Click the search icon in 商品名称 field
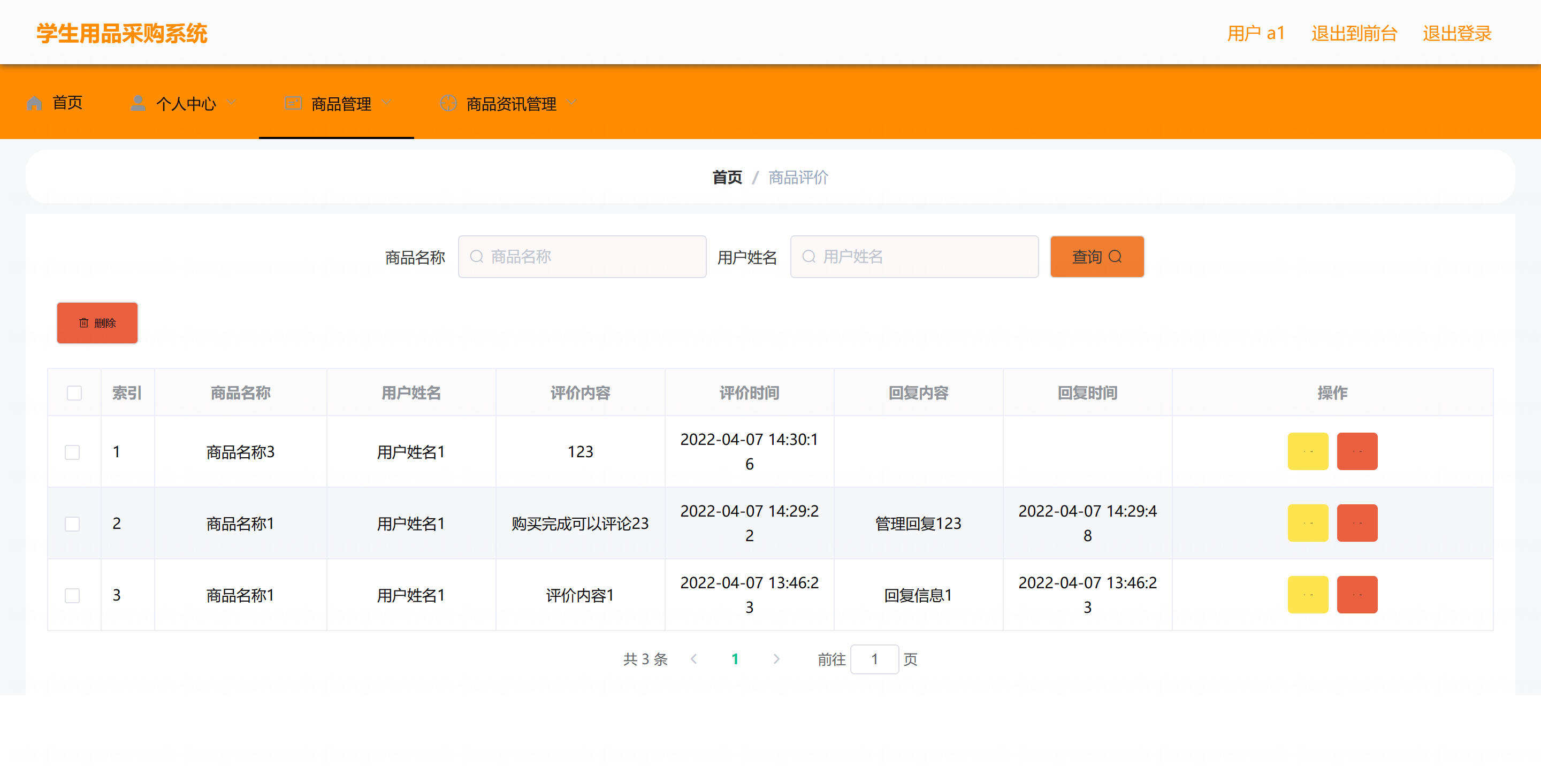The width and height of the screenshot is (1541, 784). pos(477,257)
